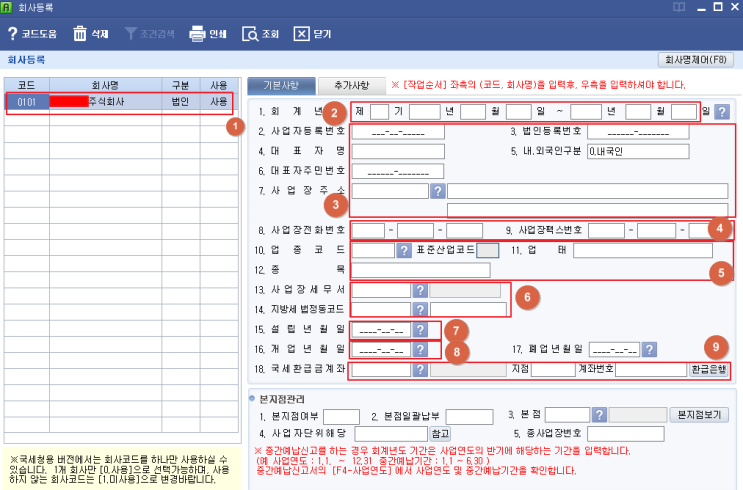Image resolution: width=743 pixels, height=490 pixels.
Task: Click the 회사명 column header
Action: pyautogui.click(x=105, y=85)
